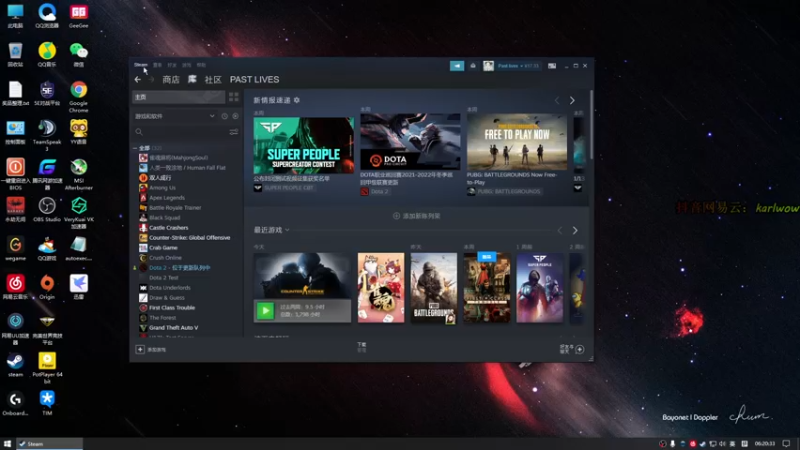Screen dimensions: 800x450
Task: Open Google Chrome desktop shortcut
Action: 79,96
